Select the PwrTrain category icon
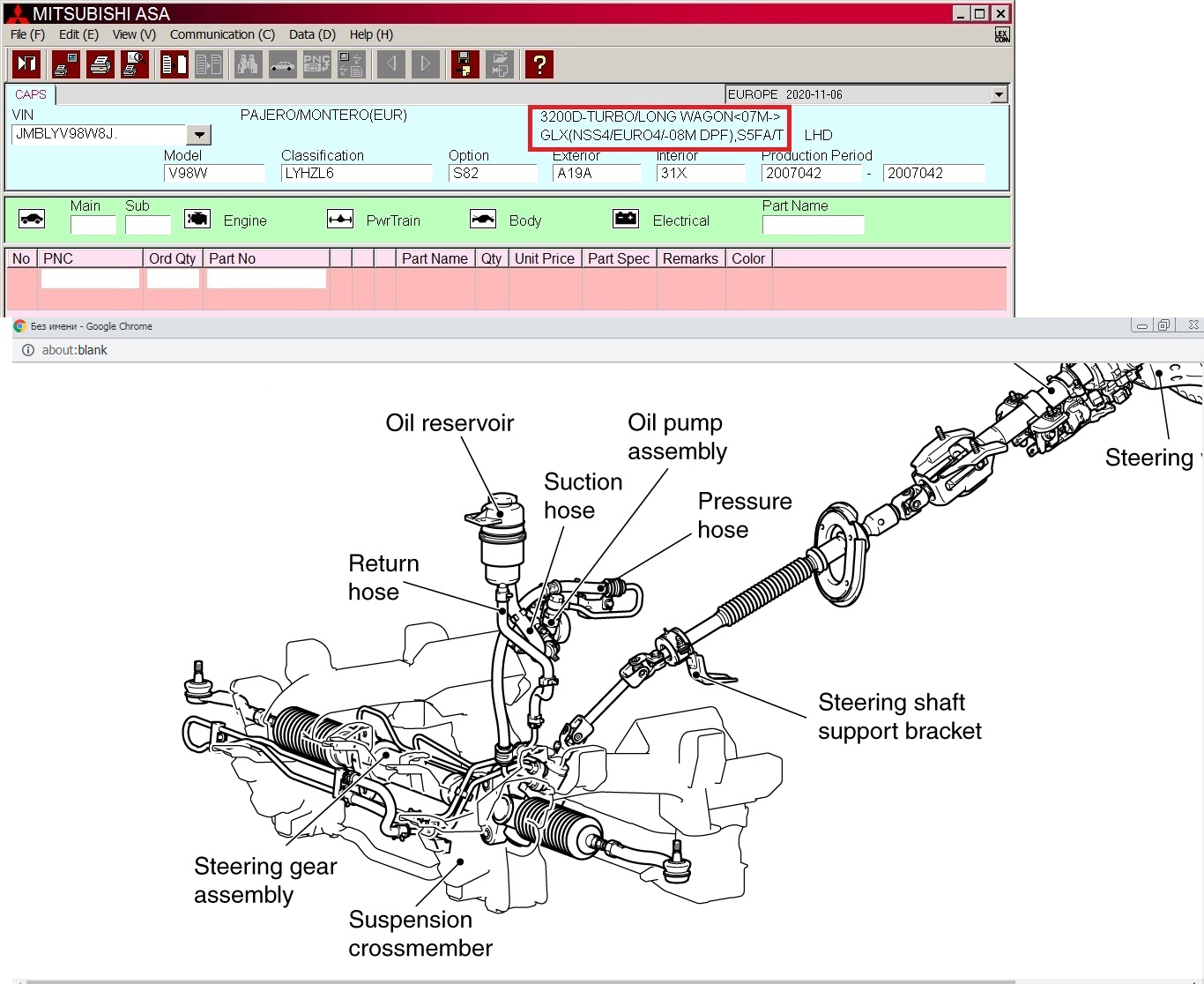Image resolution: width=1204 pixels, height=984 pixels. click(340, 220)
